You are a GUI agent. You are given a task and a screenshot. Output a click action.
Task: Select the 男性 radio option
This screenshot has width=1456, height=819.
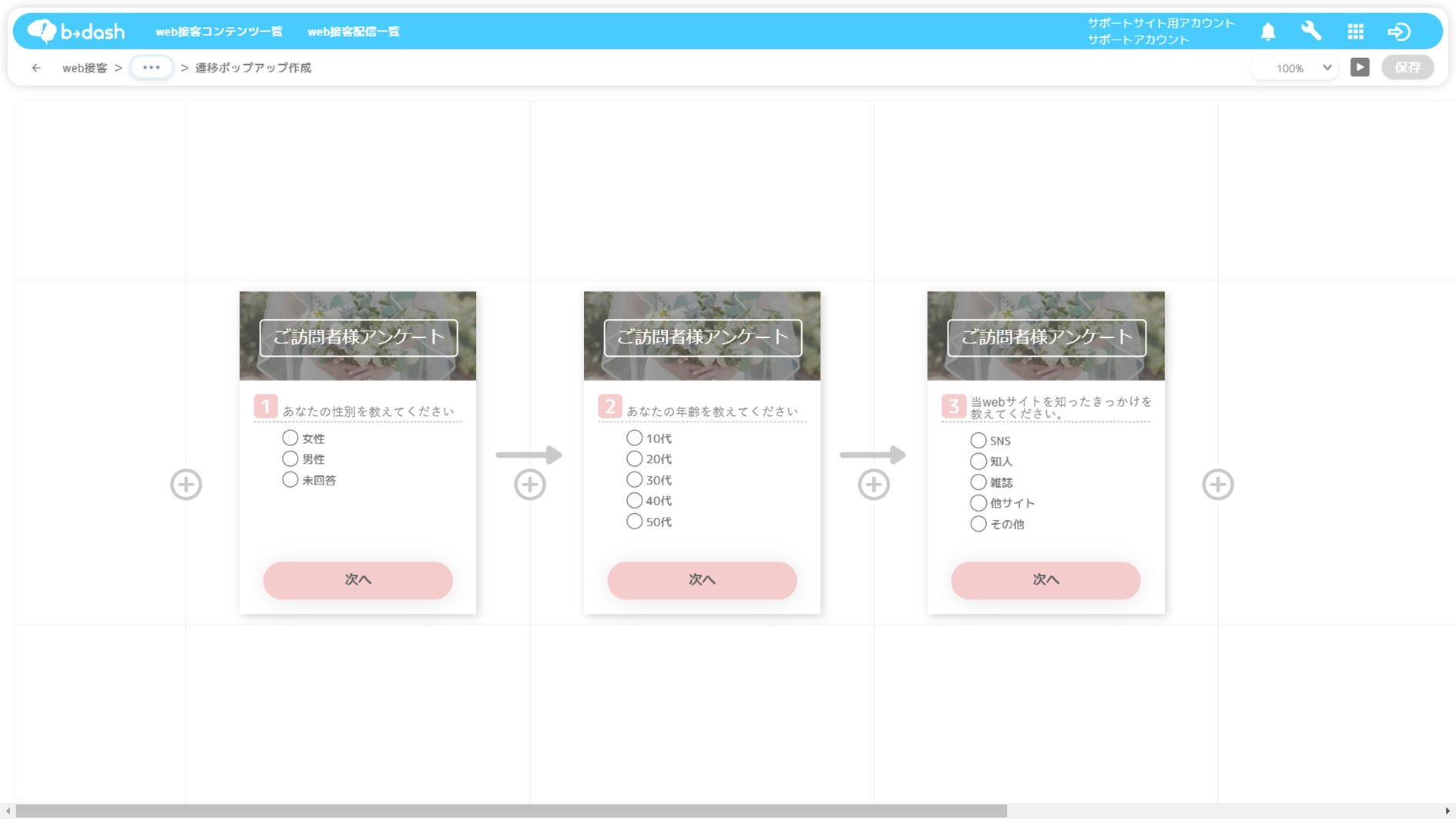click(x=290, y=458)
